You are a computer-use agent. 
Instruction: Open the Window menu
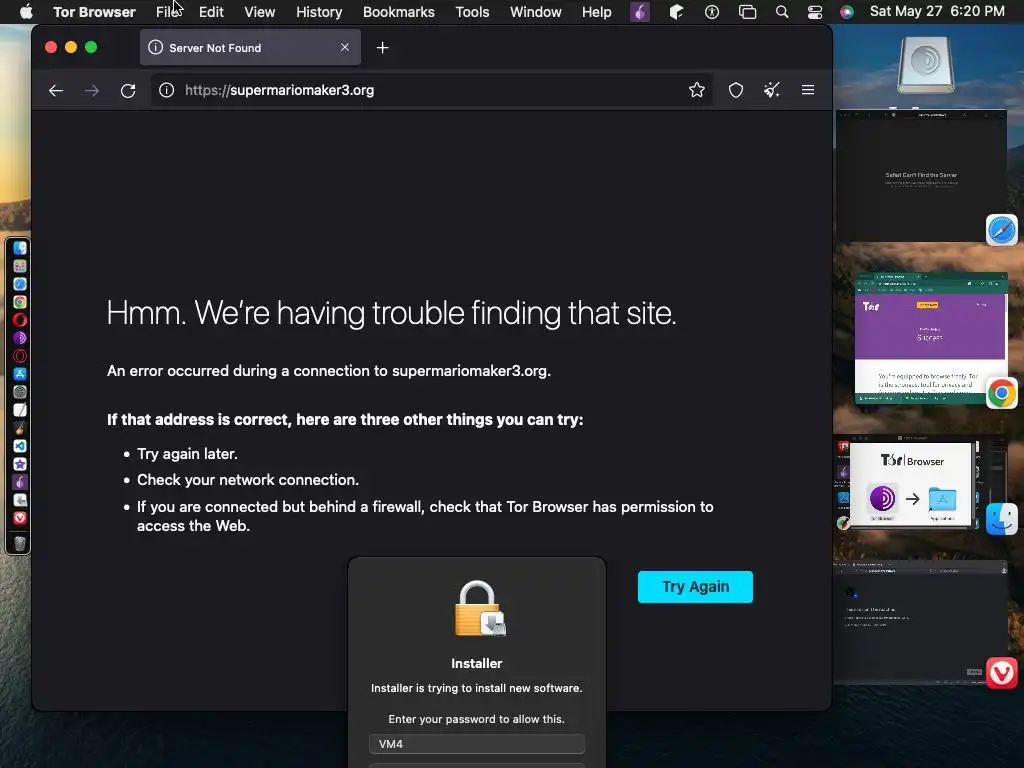pos(536,12)
